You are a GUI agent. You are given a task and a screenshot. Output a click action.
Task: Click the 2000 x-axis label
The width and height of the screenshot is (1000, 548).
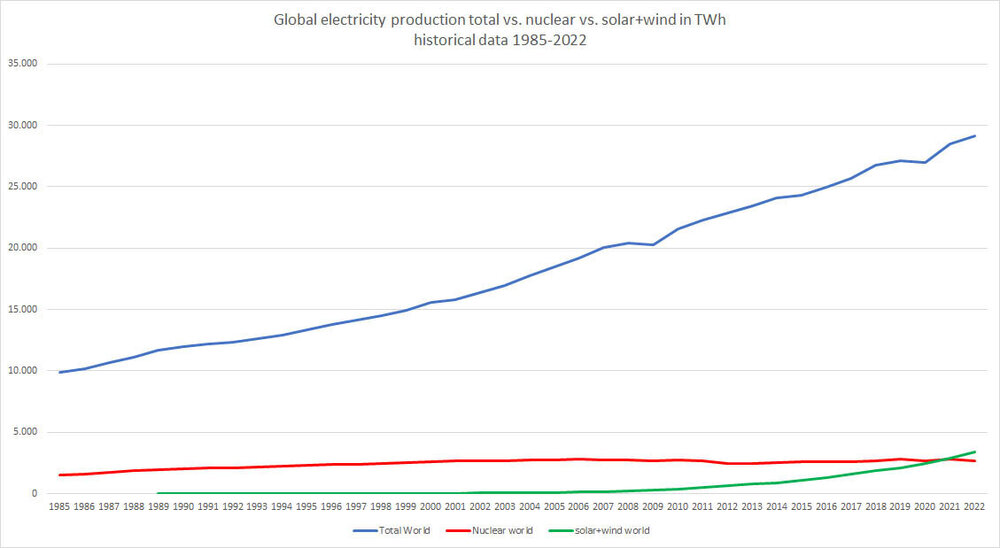click(430, 507)
